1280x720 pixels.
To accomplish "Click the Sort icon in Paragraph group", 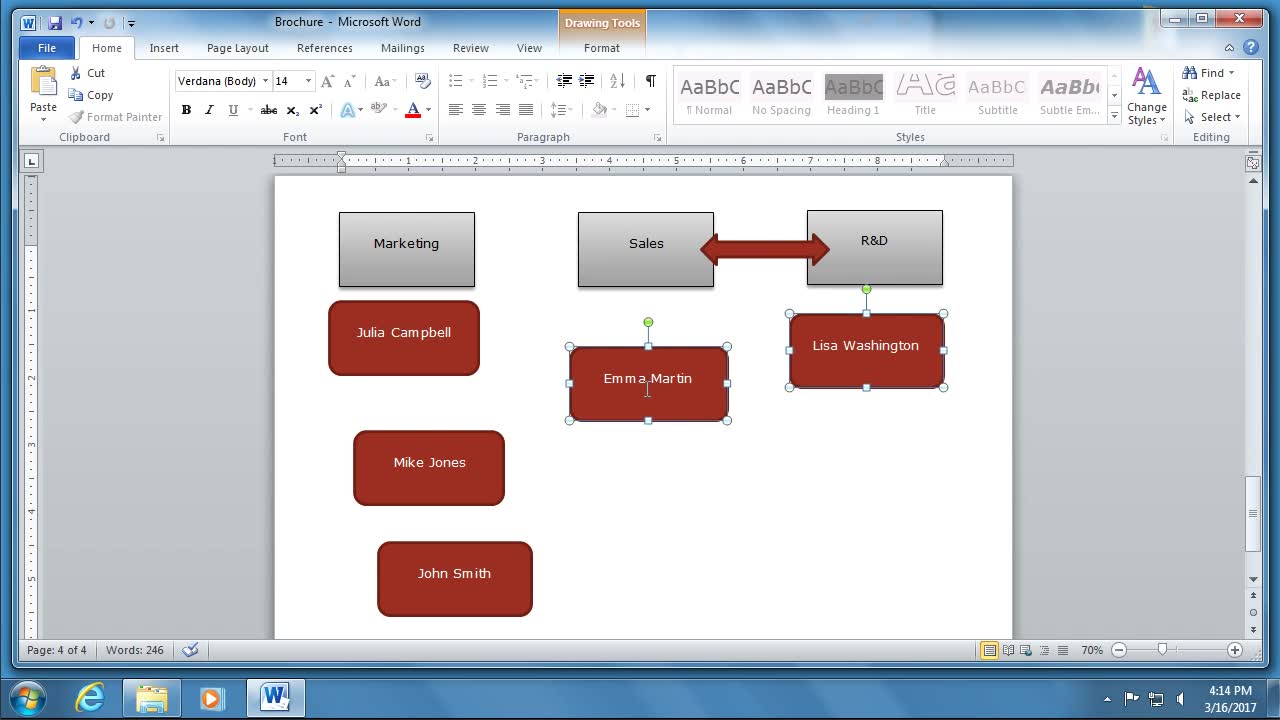I will point(617,81).
